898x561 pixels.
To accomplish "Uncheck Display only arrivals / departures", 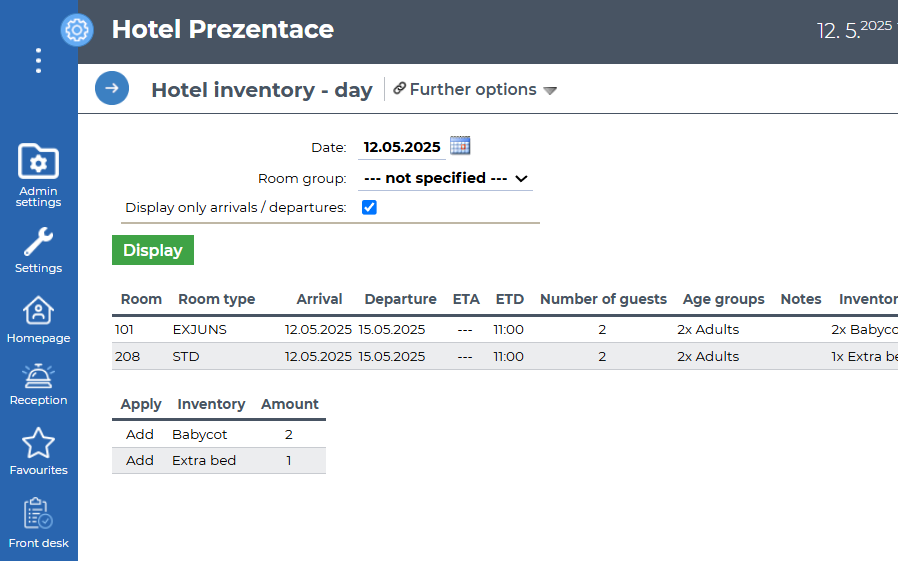I will click(x=369, y=208).
